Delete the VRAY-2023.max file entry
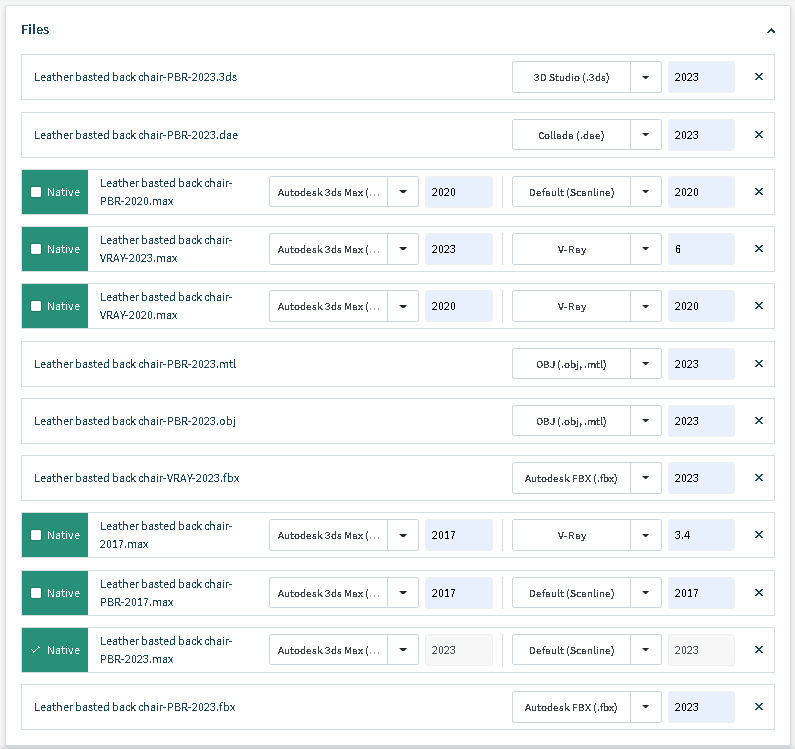 pos(758,249)
